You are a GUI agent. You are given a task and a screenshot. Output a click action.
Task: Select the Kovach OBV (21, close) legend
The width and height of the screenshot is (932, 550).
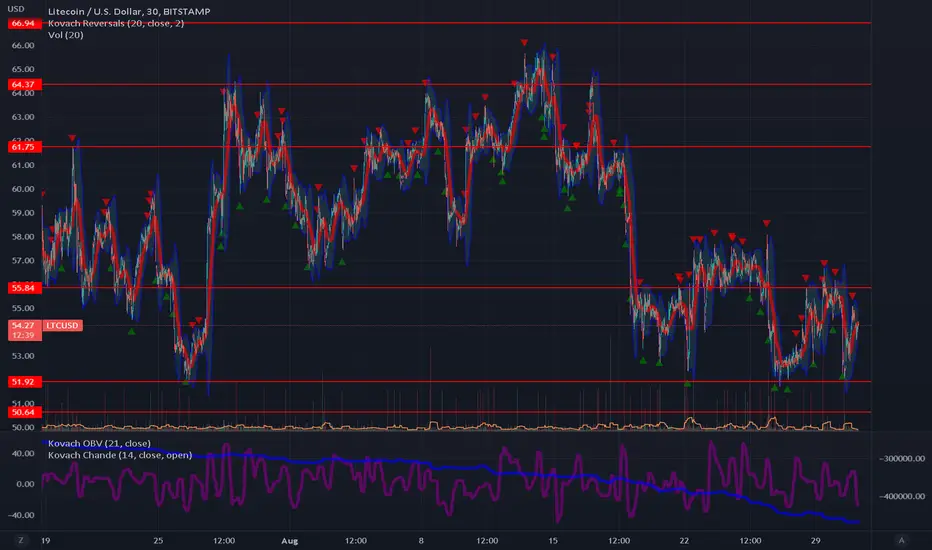pos(99,444)
